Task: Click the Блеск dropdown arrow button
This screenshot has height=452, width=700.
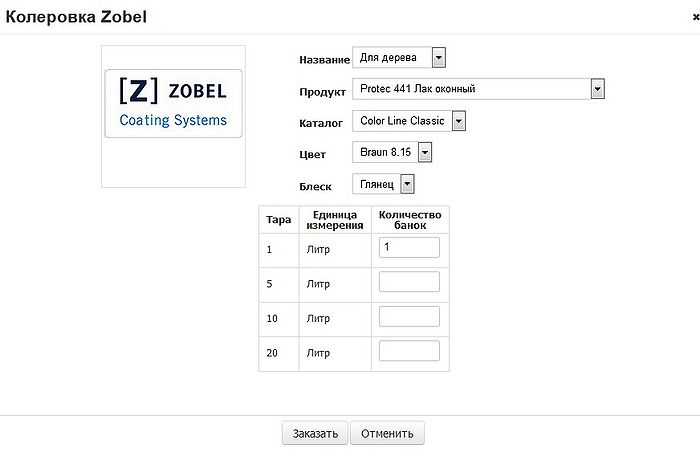Action: (407, 184)
